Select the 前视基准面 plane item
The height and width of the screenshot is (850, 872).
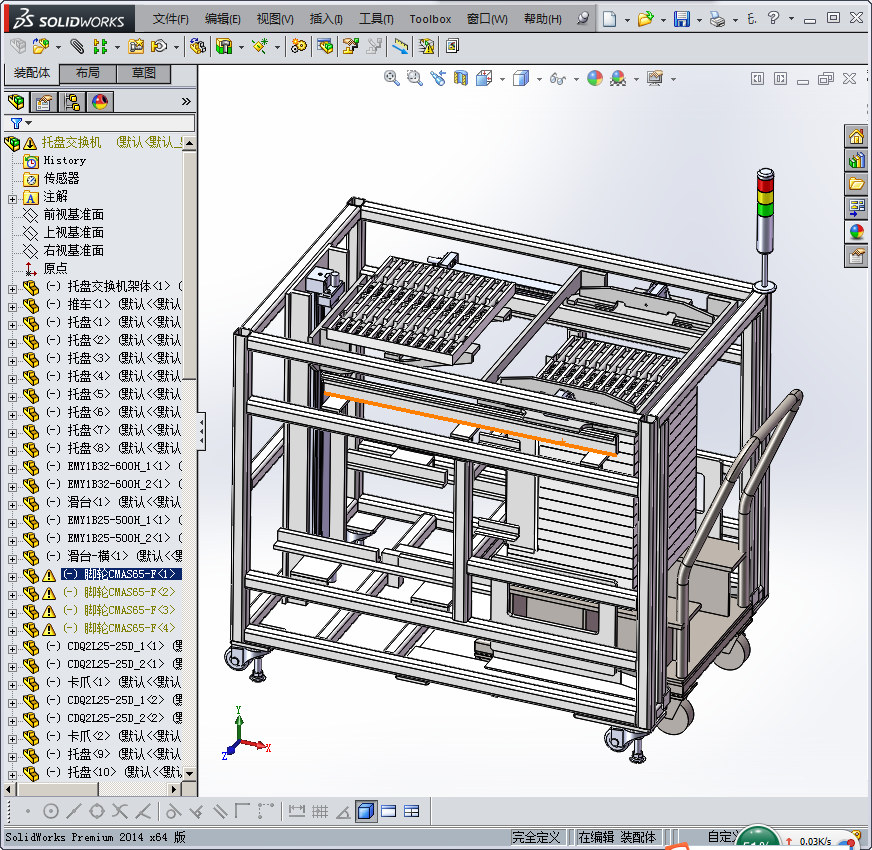pos(73,215)
